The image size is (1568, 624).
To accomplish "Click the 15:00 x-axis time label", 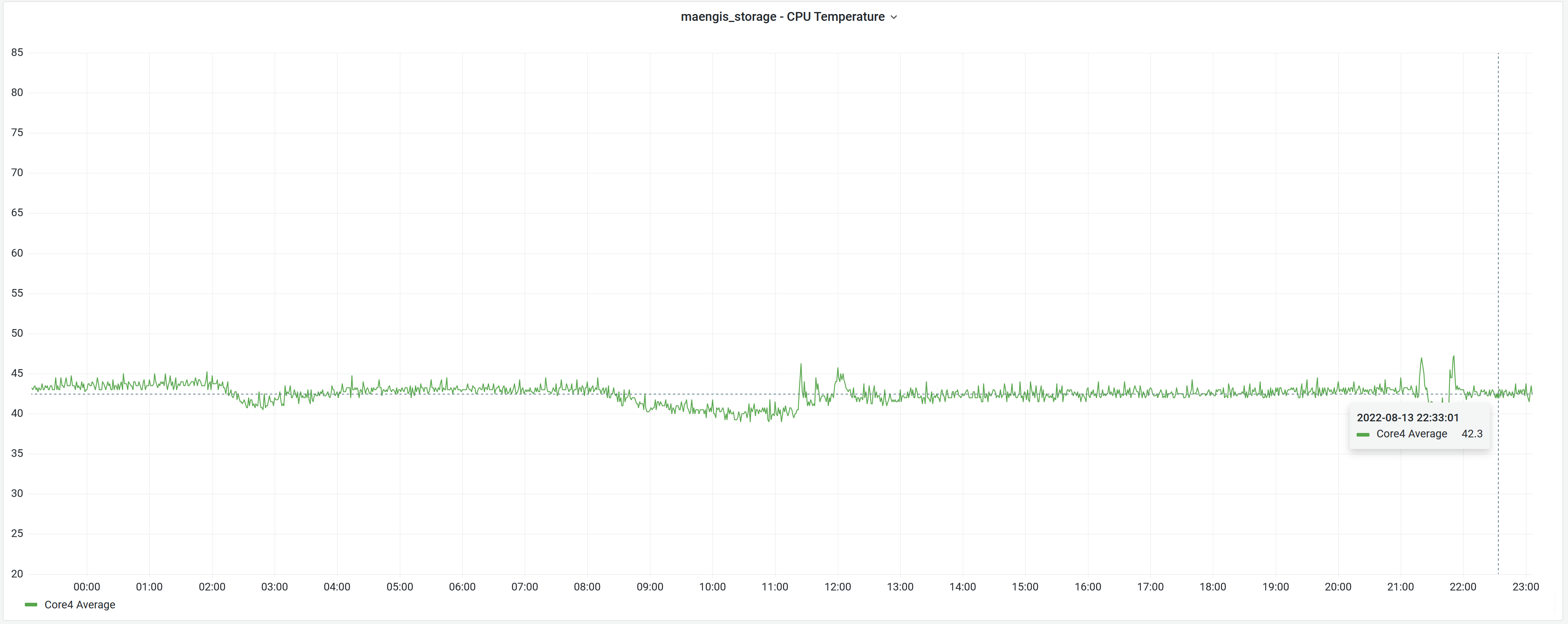I will click(x=1025, y=587).
